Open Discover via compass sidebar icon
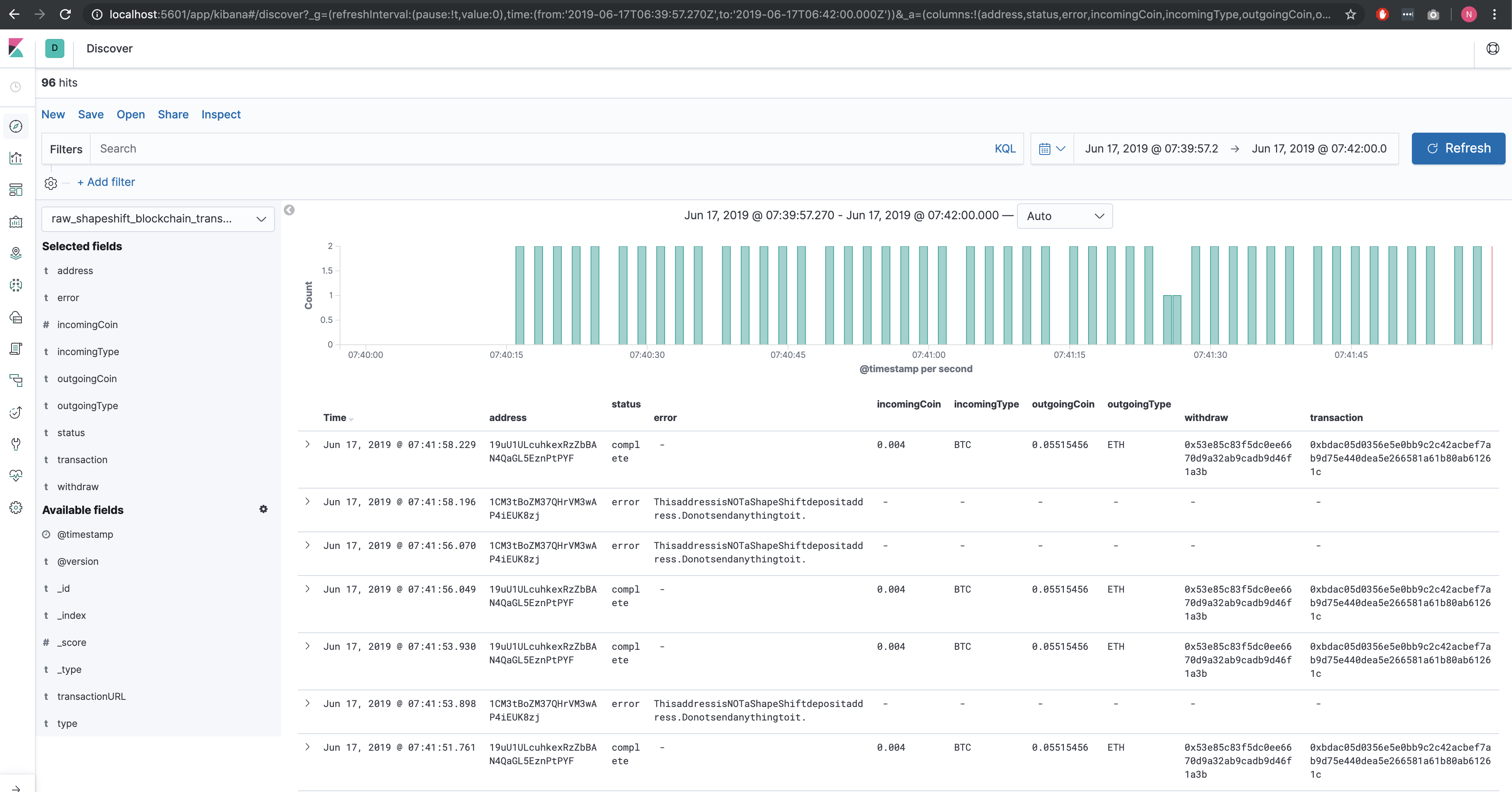This screenshot has width=1512, height=792. click(16, 127)
